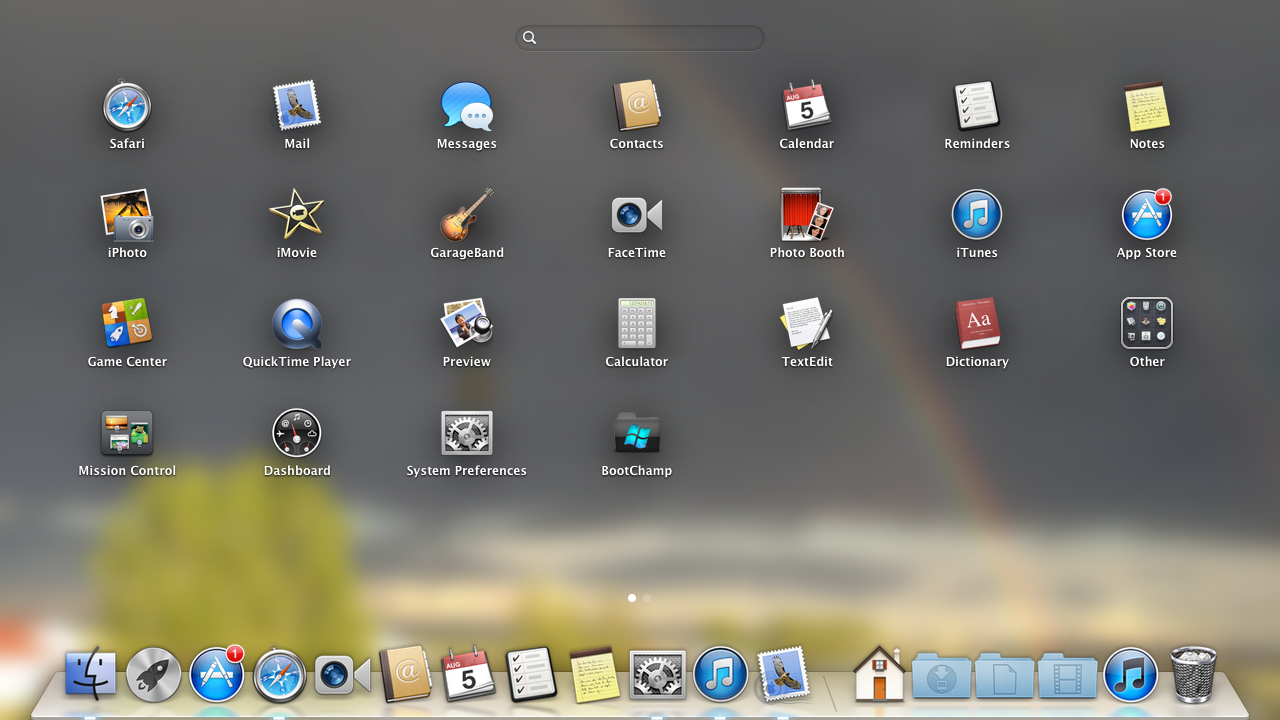Open iMovie star icon
The image size is (1280, 720).
pos(297,215)
